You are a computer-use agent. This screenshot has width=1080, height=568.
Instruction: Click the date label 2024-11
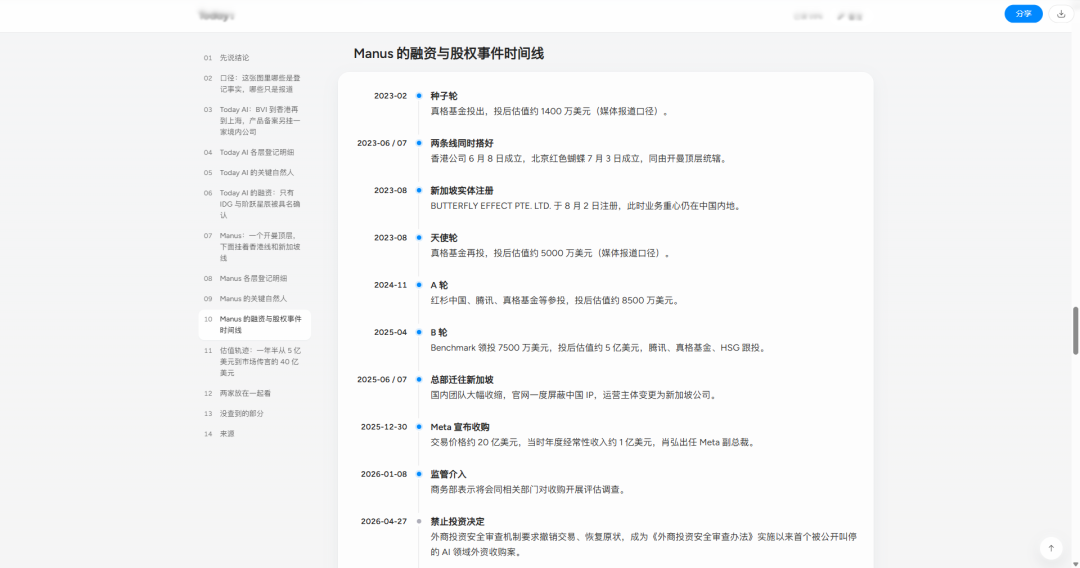click(x=390, y=285)
